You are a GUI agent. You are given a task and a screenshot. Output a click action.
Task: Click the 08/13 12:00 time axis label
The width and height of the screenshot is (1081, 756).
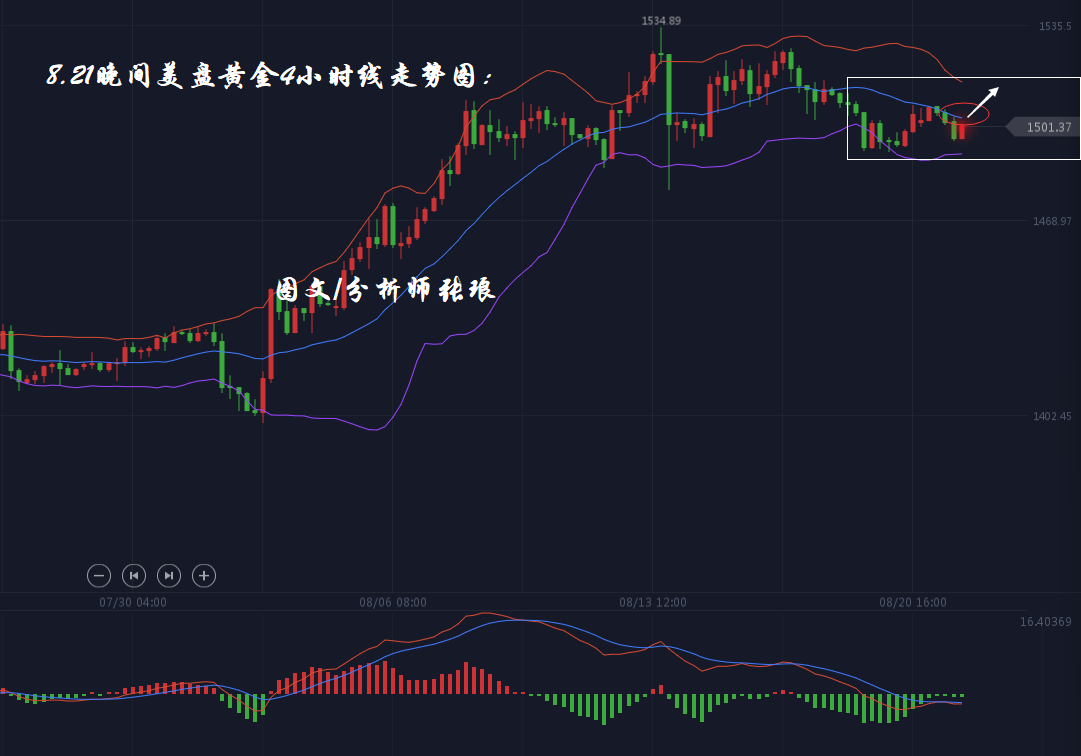653,602
